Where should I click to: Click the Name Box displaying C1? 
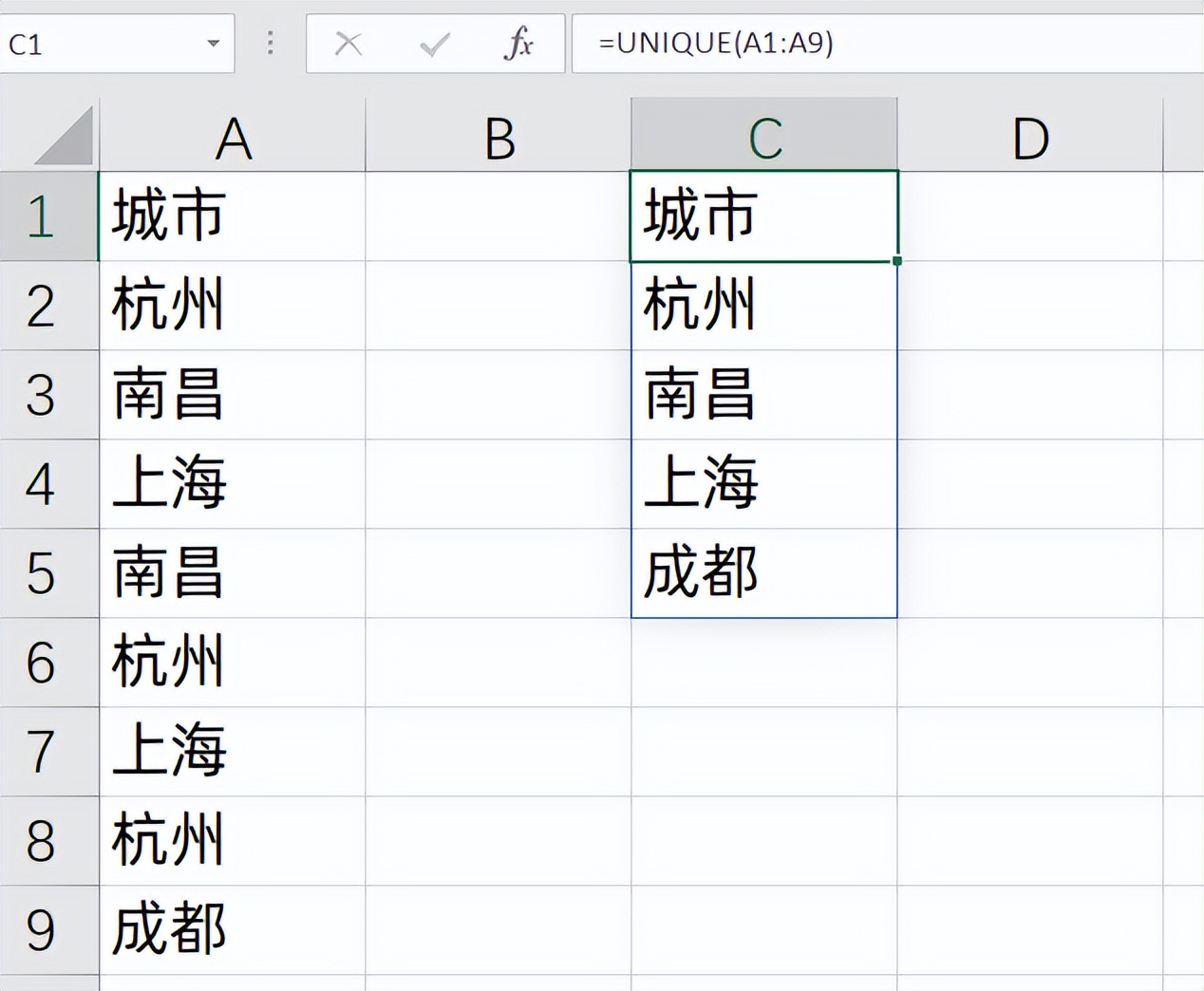click(95, 43)
